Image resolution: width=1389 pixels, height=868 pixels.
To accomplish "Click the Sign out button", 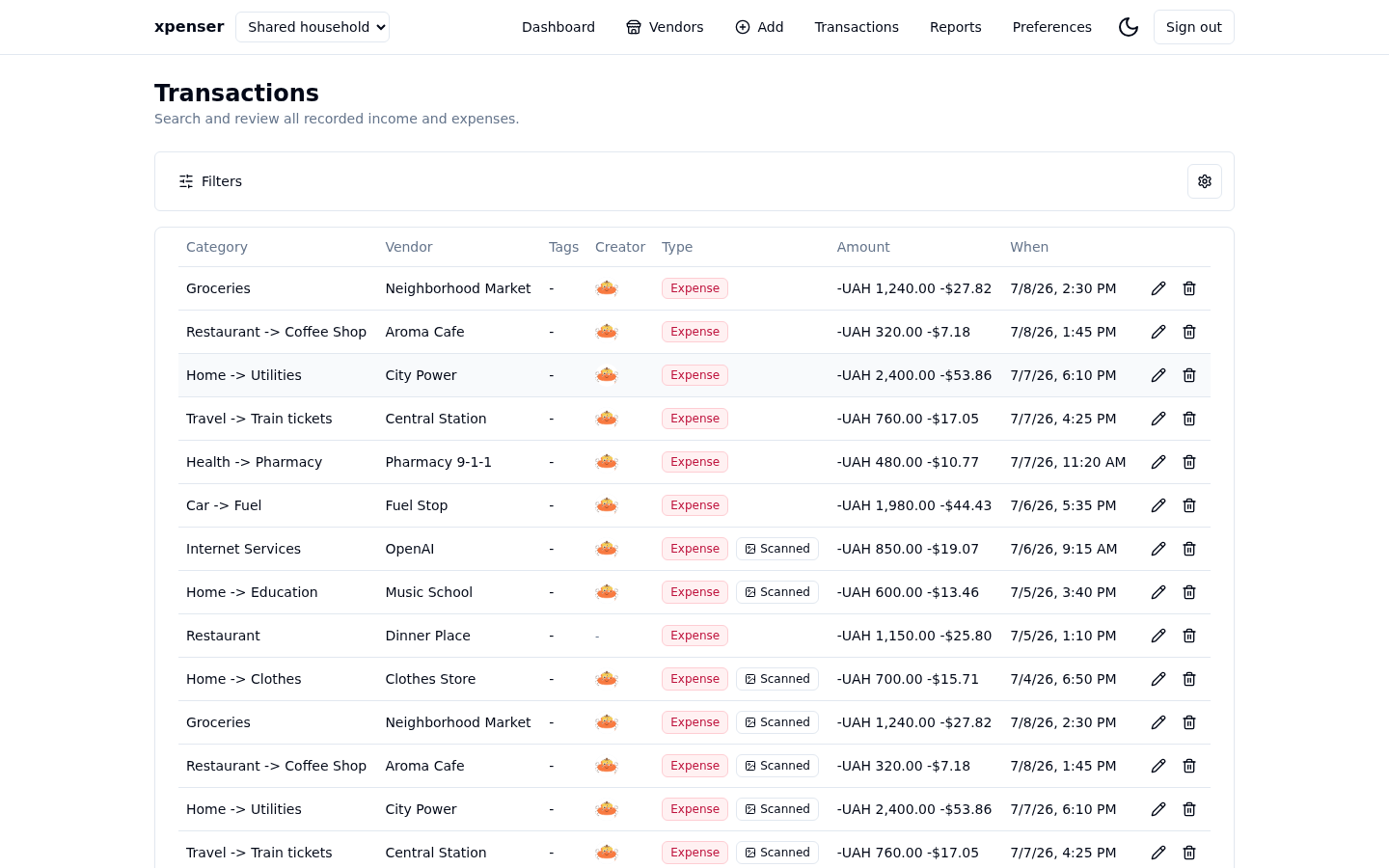I will [1194, 27].
